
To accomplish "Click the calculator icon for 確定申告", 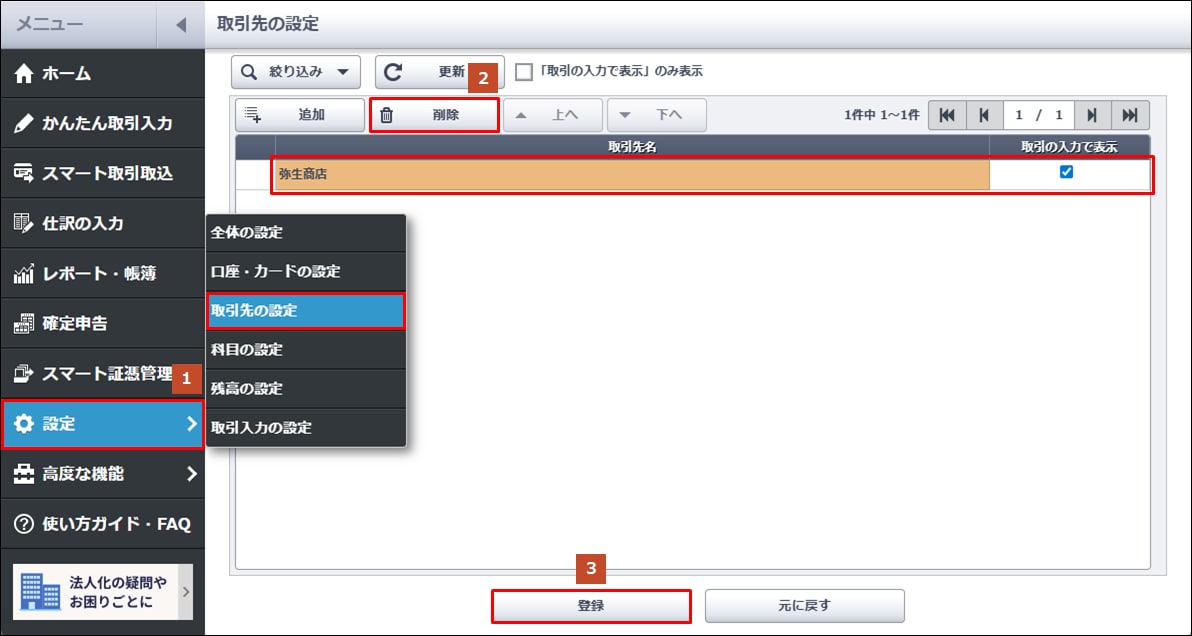I will (x=24, y=324).
